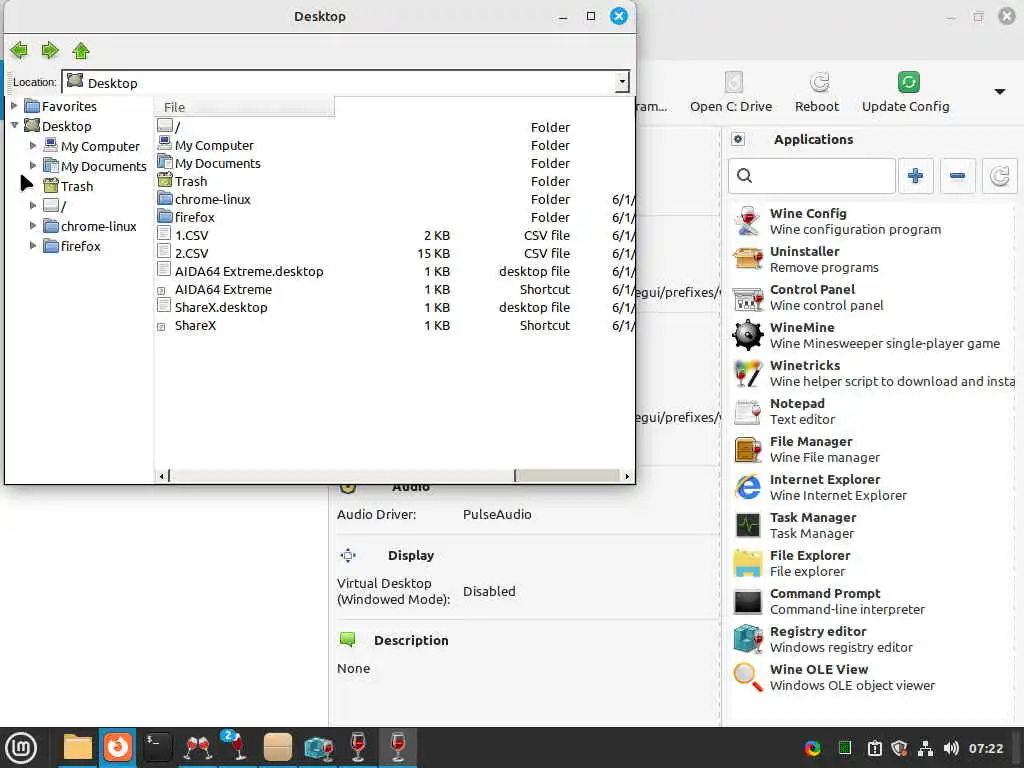This screenshot has width=1024, height=768.
Task: Go back using the green left arrow
Action: pos(19,50)
